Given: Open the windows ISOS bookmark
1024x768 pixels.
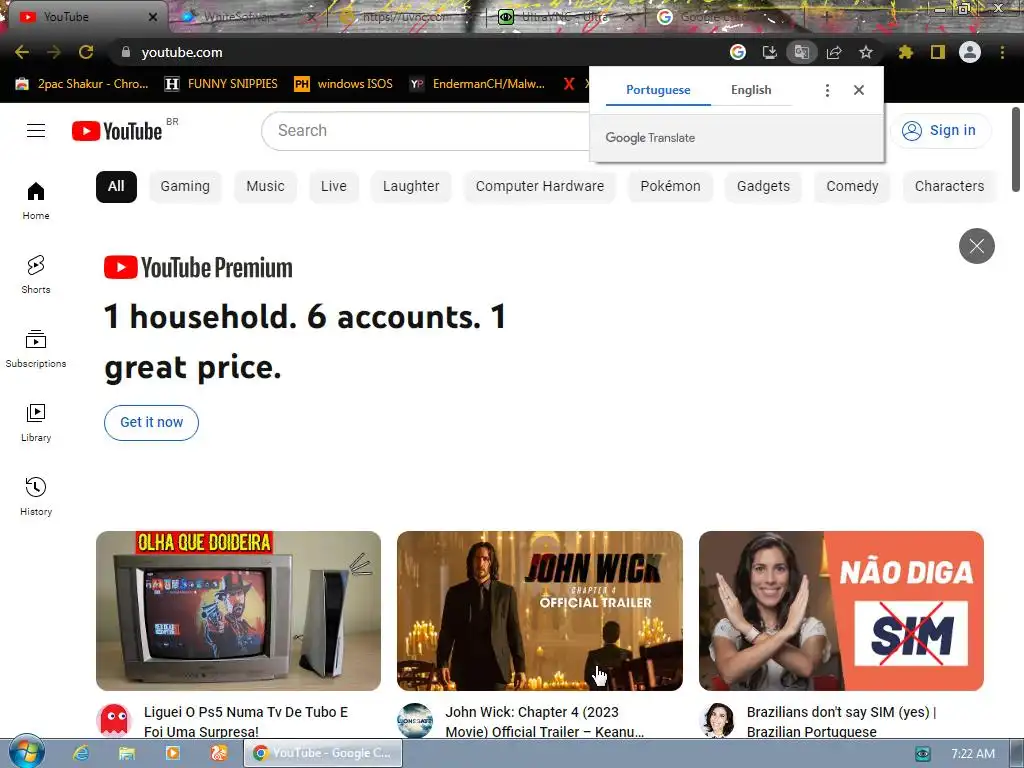Looking at the screenshot, I should coord(344,84).
